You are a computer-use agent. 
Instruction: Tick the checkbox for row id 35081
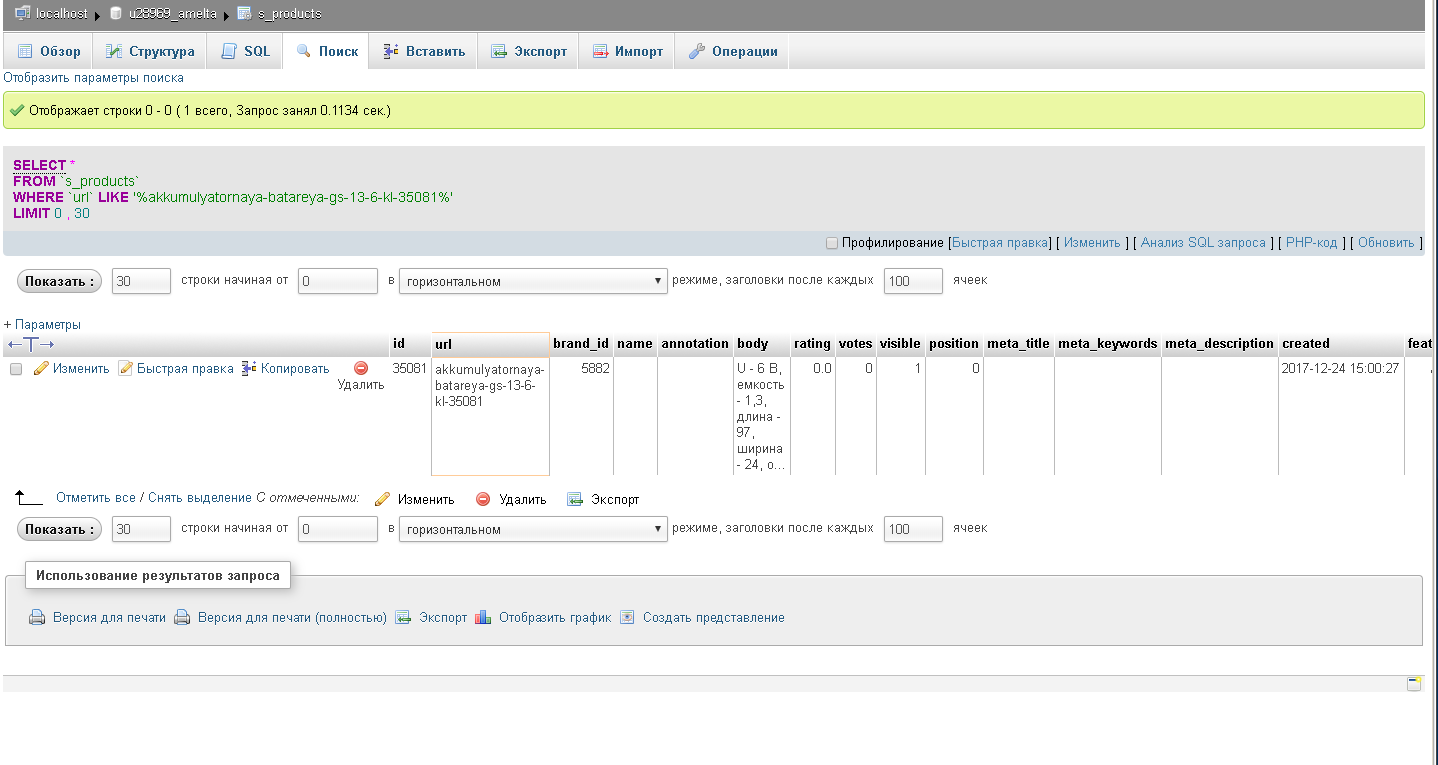tap(16, 369)
